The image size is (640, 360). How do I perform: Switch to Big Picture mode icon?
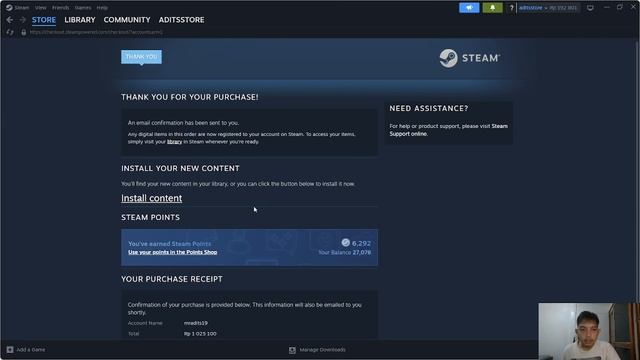[590, 8]
